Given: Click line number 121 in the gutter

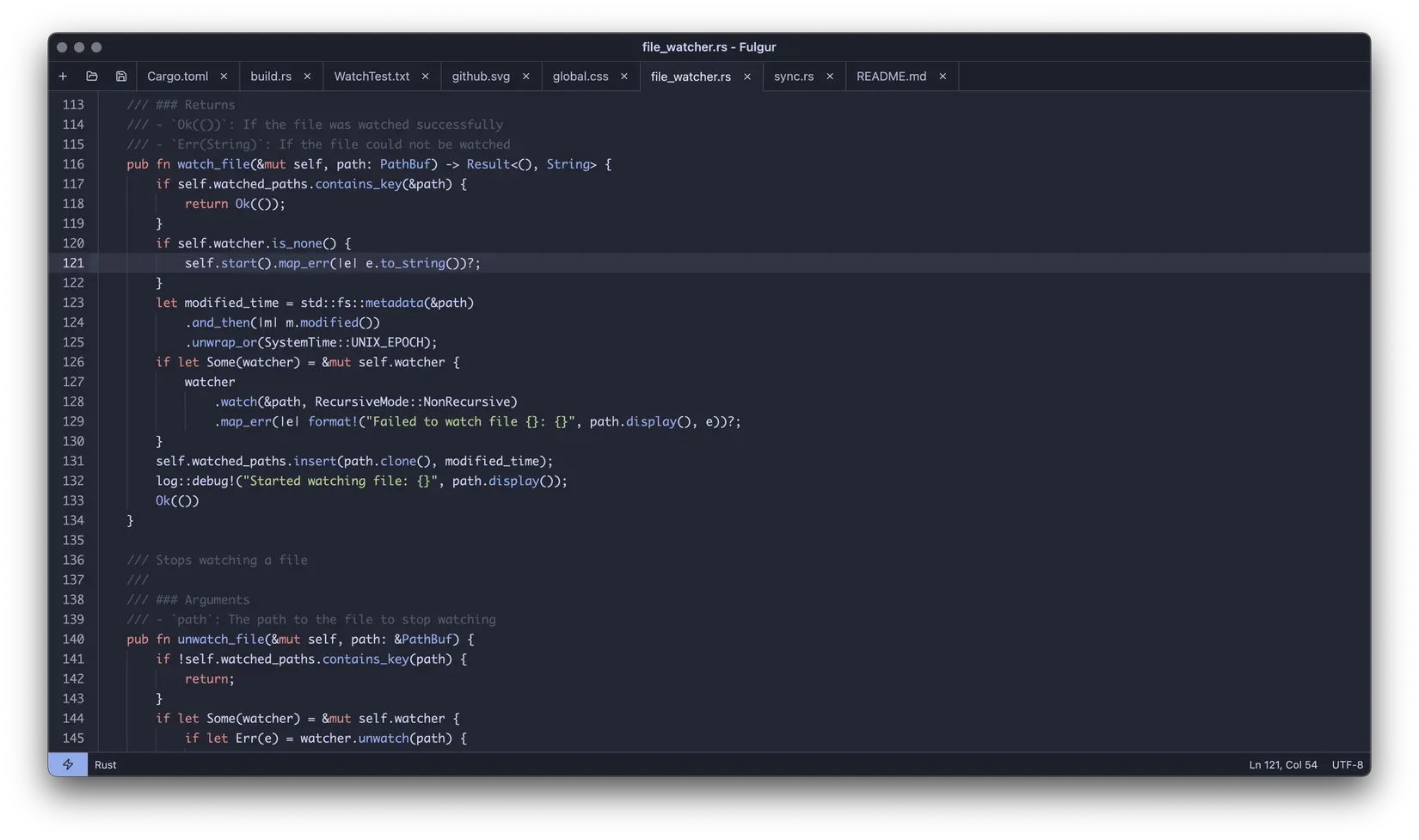Looking at the screenshot, I should (74, 263).
